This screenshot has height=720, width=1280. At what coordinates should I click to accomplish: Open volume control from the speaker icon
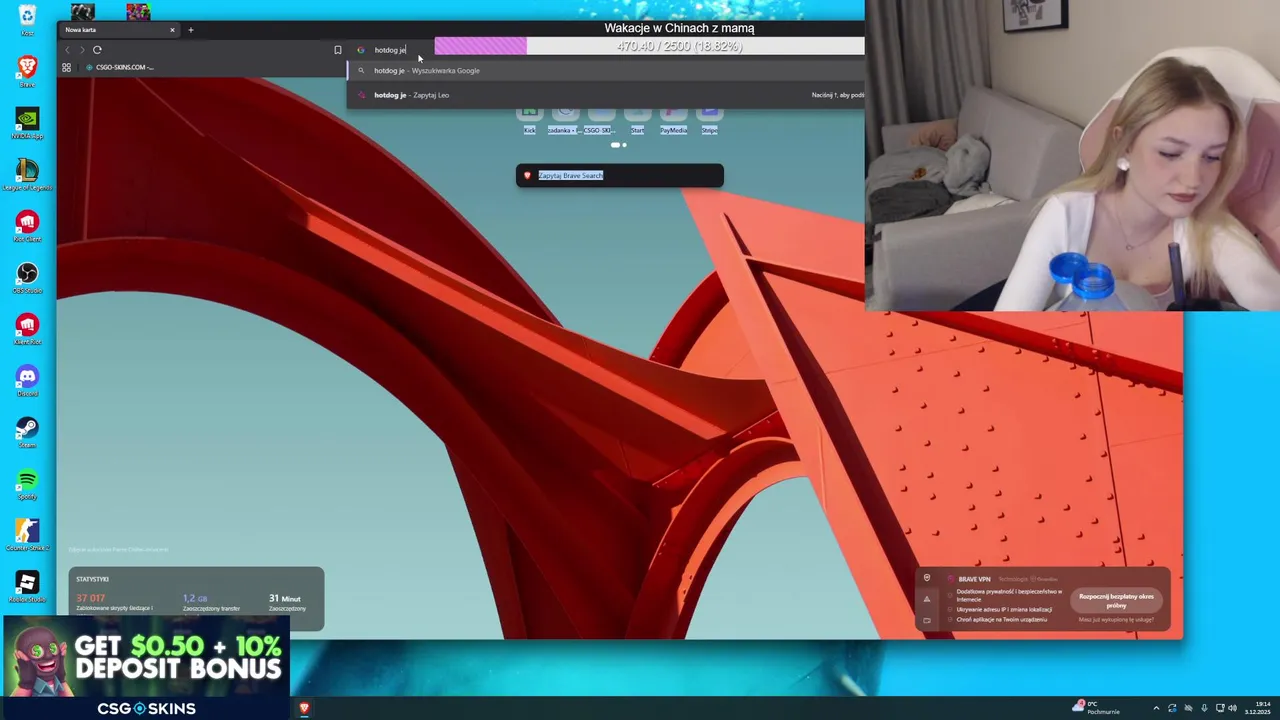click(1232, 708)
